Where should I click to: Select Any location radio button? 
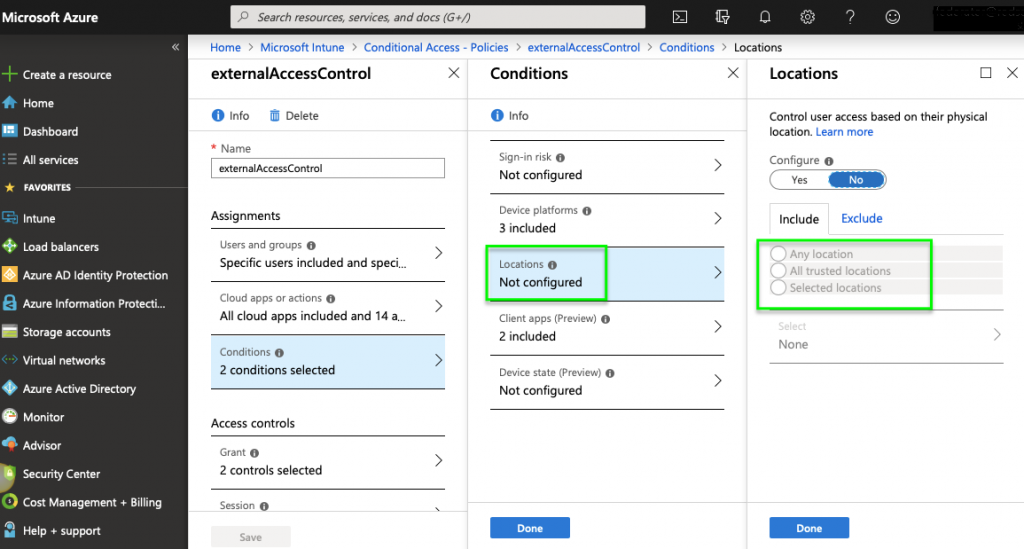coord(778,254)
